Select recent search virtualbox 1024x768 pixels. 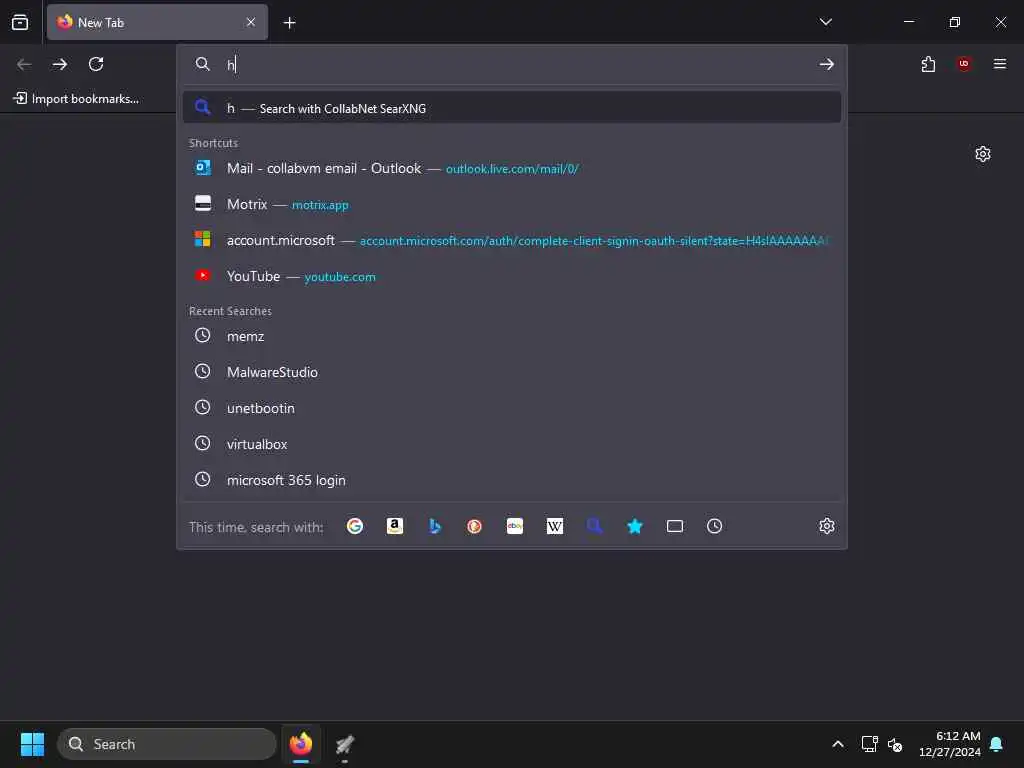tap(512, 444)
